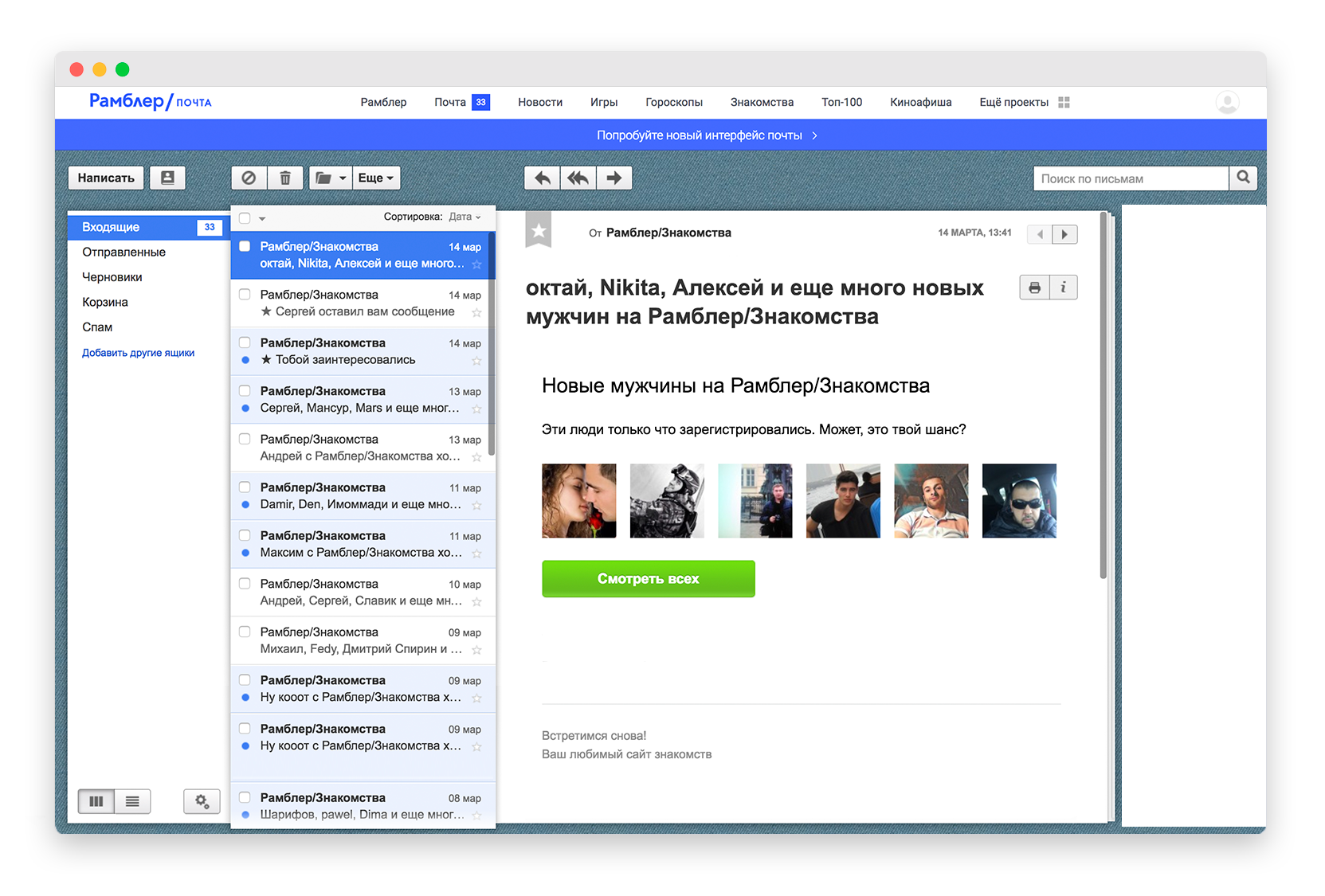Focus the 'Поиск по письмам' search field
The image size is (1325, 896).
[x=1131, y=178]
